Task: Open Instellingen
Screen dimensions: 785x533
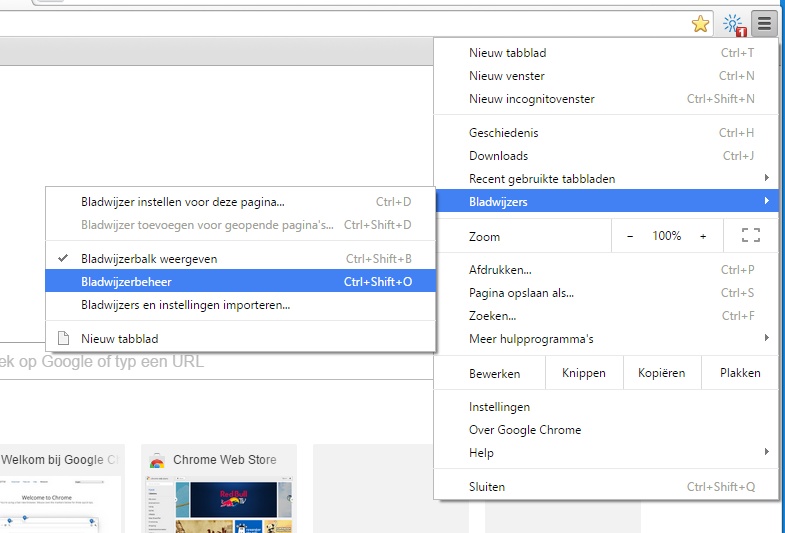Action: click(606, 407)
